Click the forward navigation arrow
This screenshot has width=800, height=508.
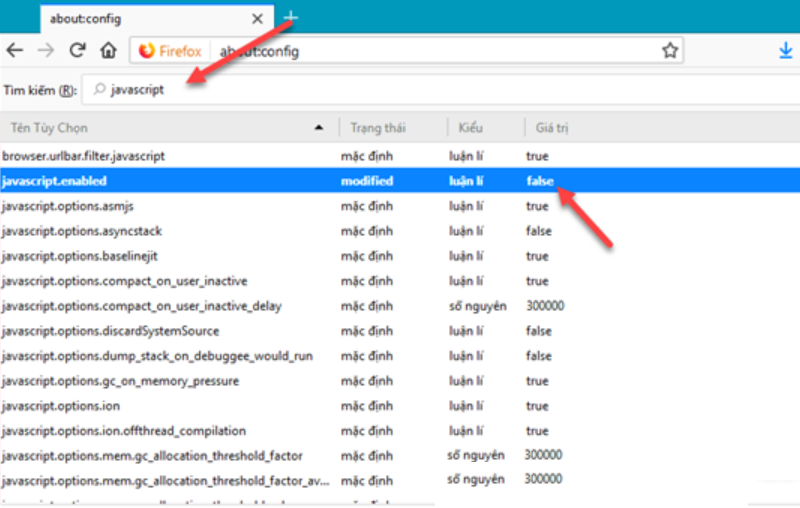pos(46,50)
